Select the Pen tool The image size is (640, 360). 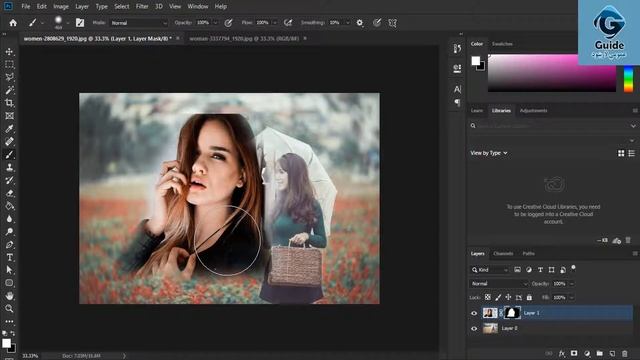(9, 245)
